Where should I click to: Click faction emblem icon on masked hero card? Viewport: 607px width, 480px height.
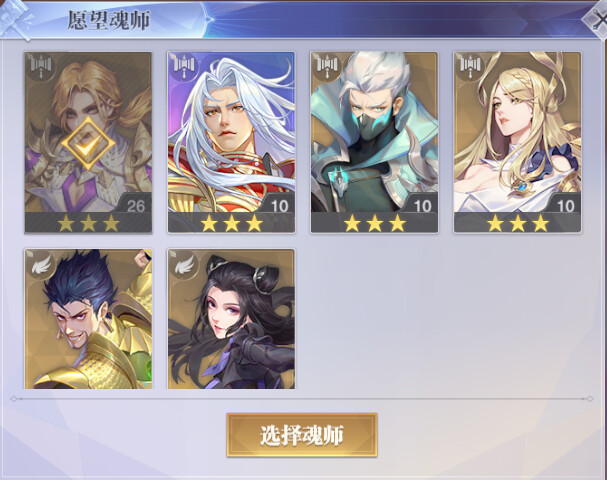coord(327,67)
